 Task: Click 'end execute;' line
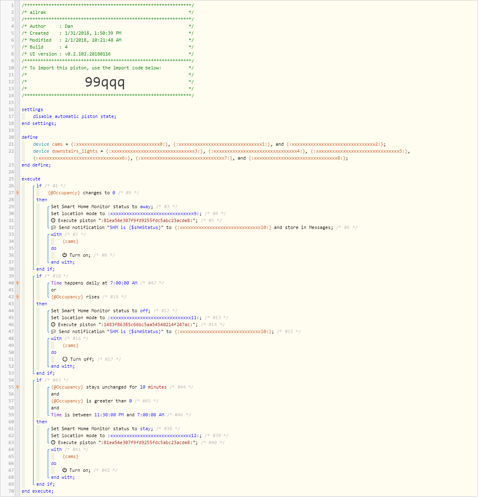(38, 491)
